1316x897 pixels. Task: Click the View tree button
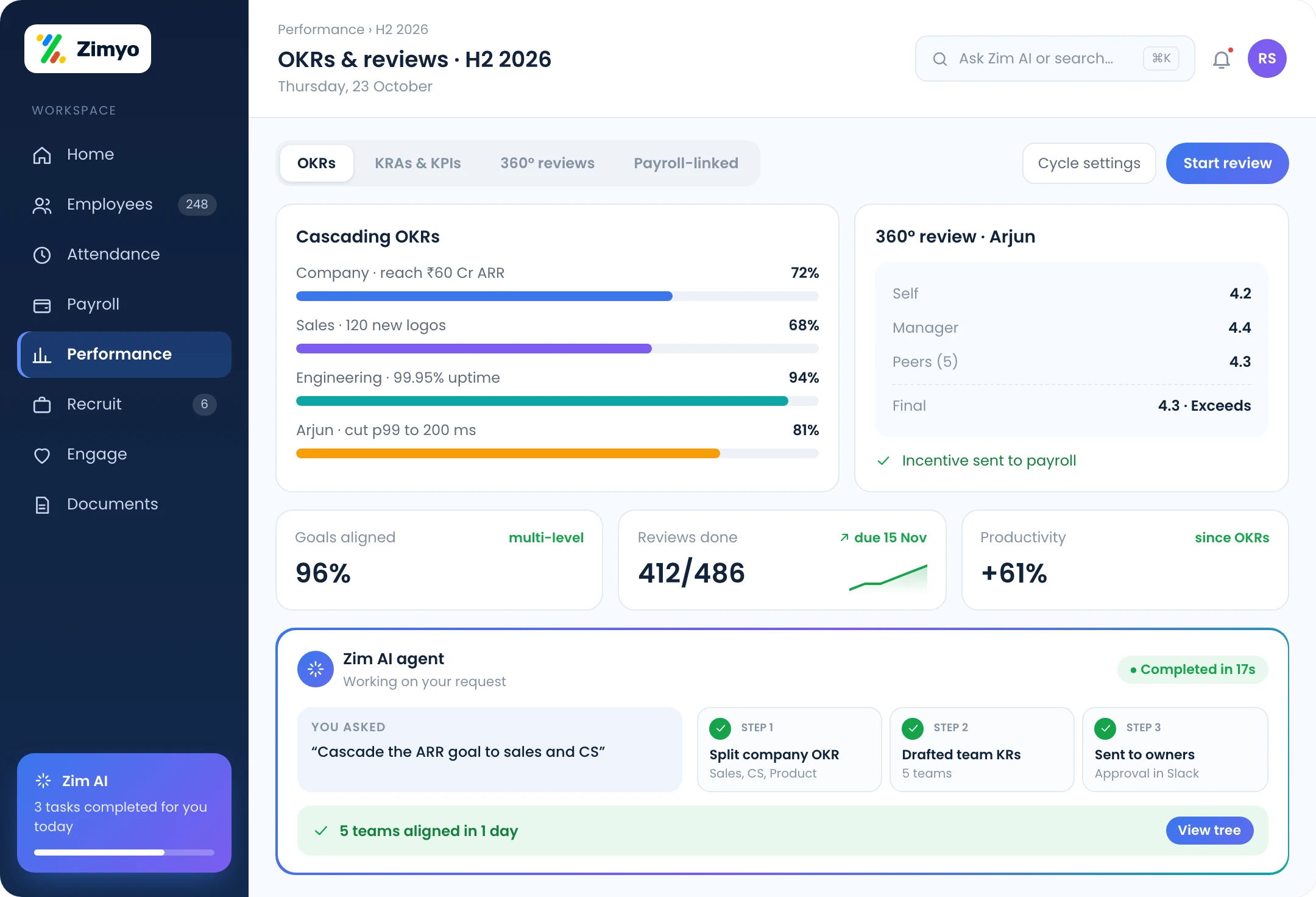pos(1209,831)
